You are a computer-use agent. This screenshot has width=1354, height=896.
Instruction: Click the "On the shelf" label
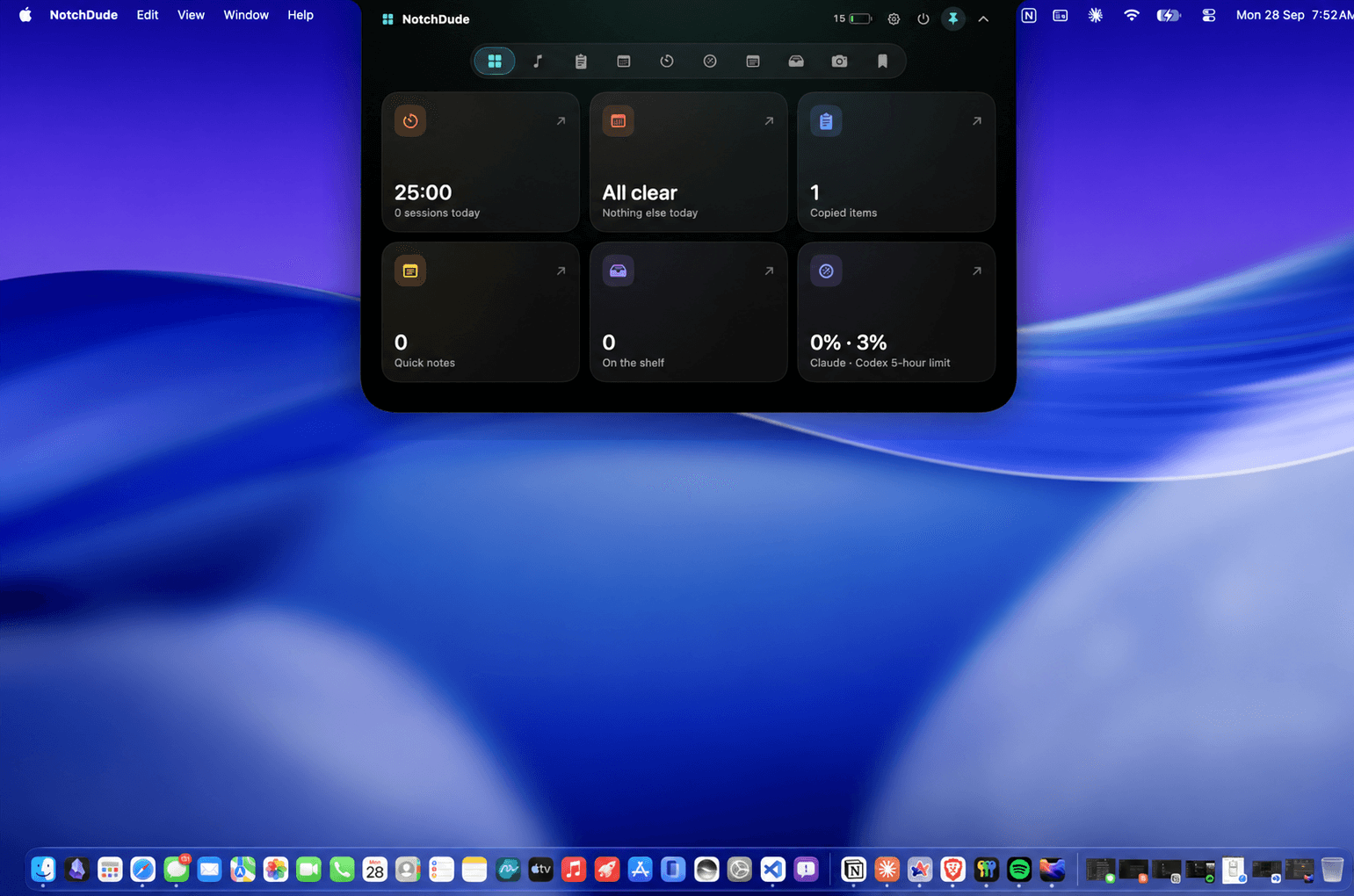633,363
